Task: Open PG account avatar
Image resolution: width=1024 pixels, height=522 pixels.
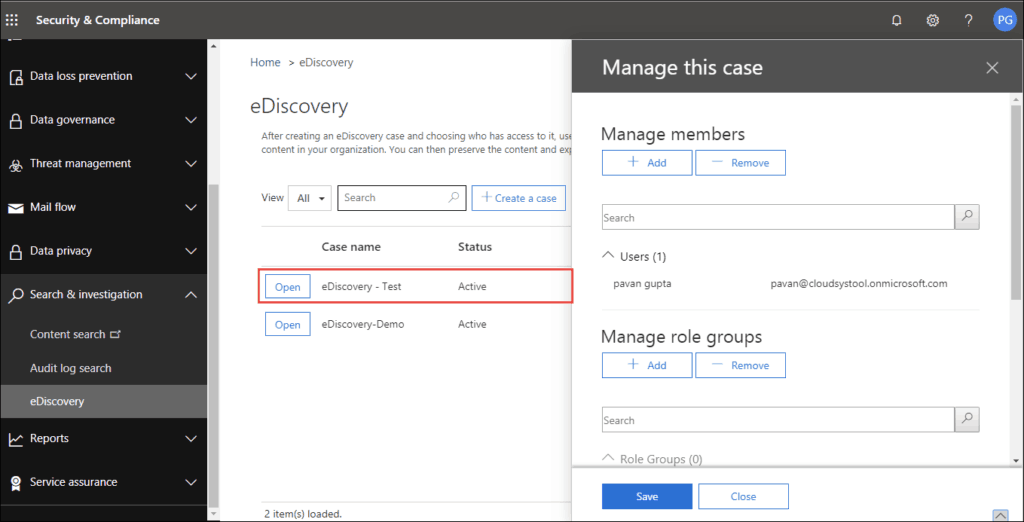Action: [x=1004, y=20]
